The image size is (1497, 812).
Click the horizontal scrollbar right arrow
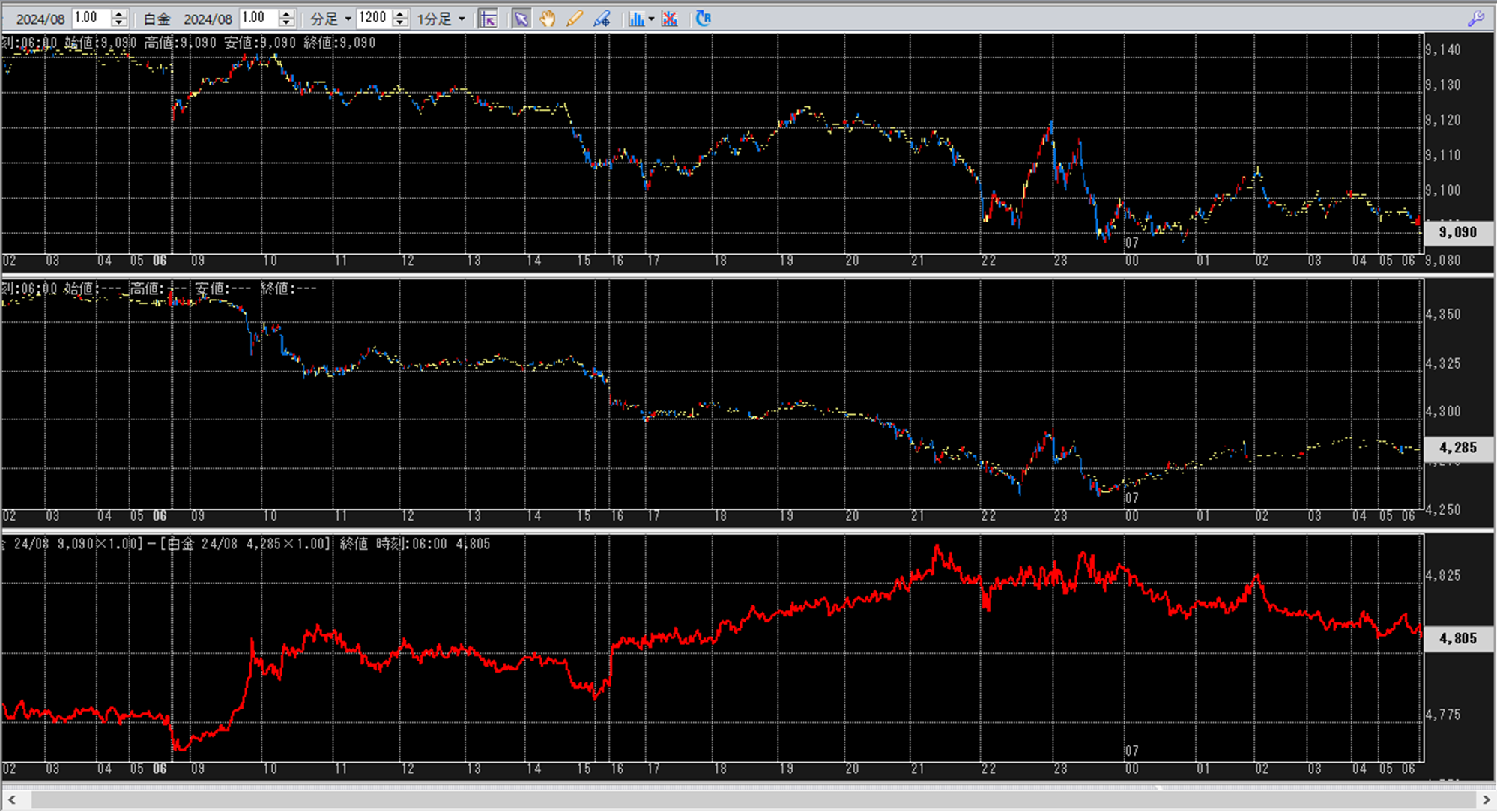(x=1487, y=800)
